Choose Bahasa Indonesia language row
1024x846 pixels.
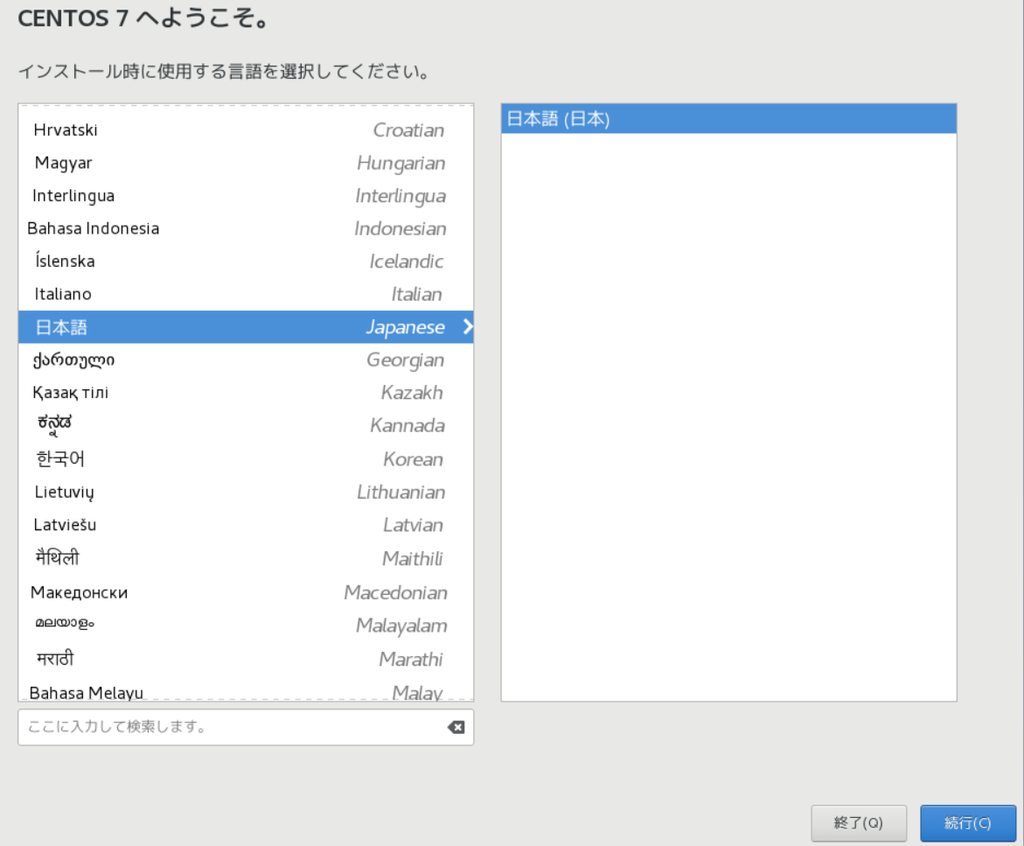click(x=246, y=228)
